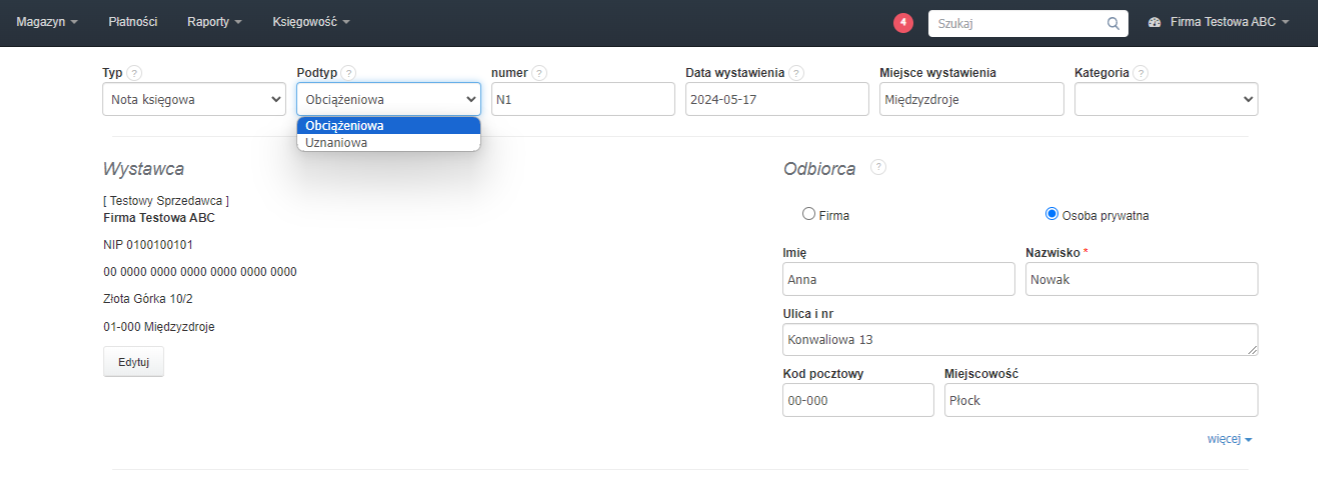Open the Raporty menu

215,22
